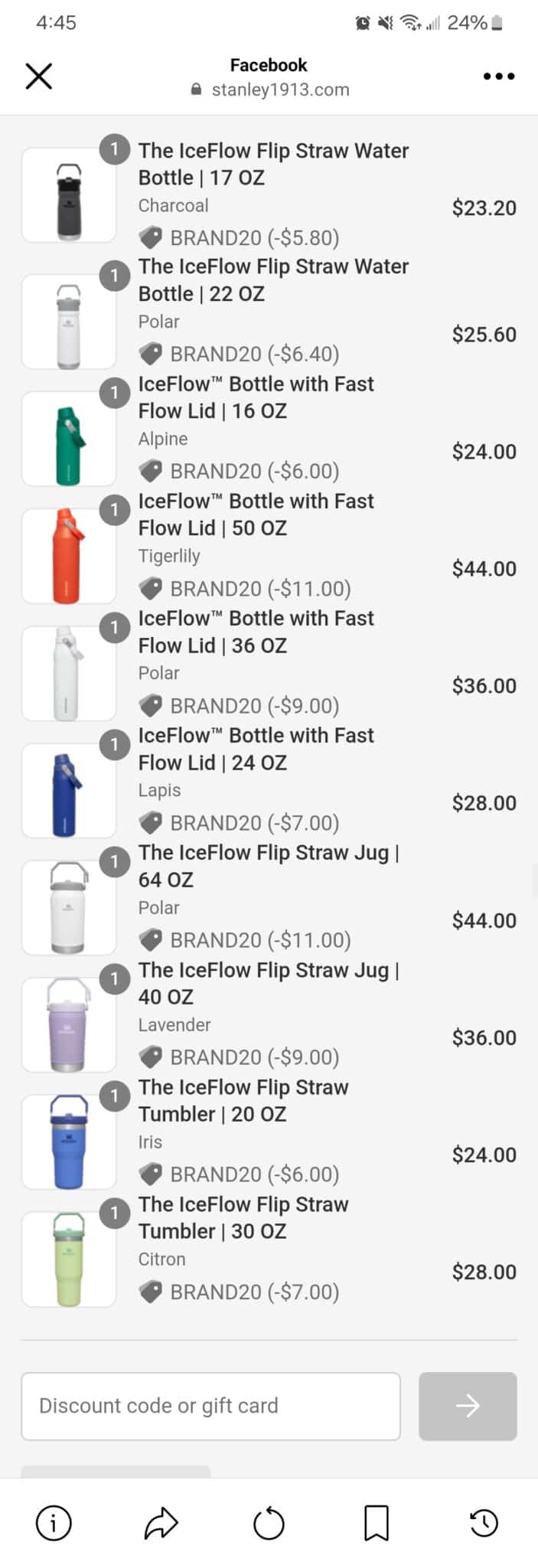Viewport: 538px width, 1568px height.
Task: Open the Tigerlily 50 OZ bottle image
Action: [x=69, y=556]
